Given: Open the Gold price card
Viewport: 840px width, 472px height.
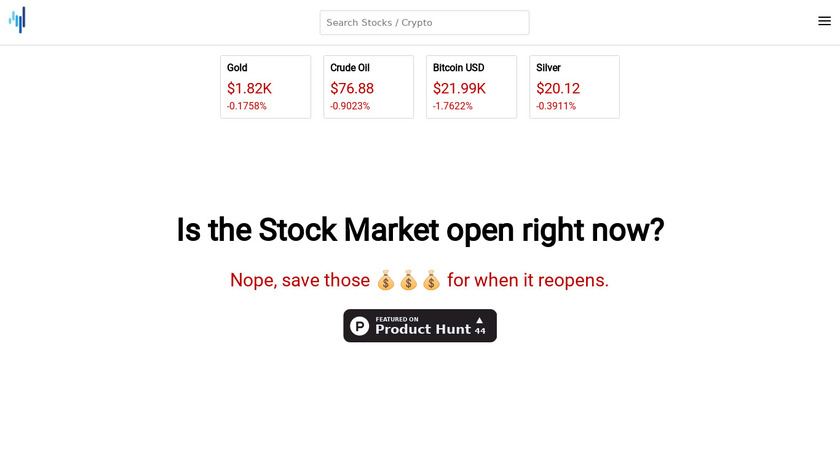Looking at the screenshot, I should (265, 87).
